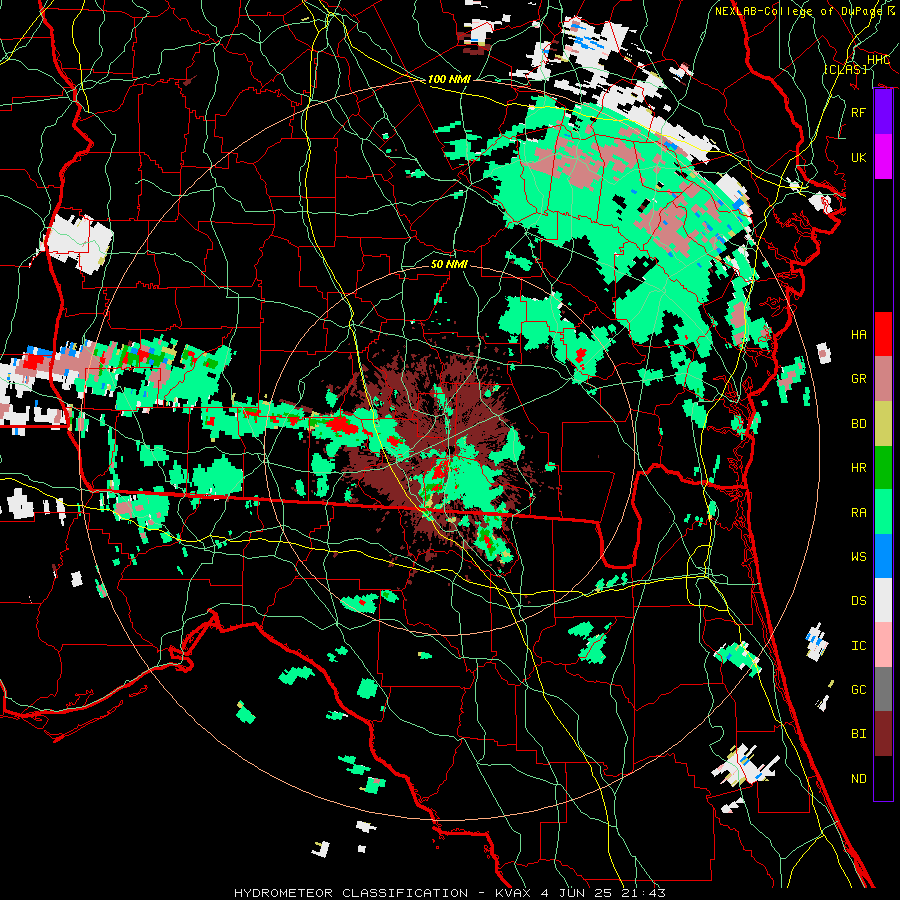Click the brown BI biological swatch
900x900 pixels.
(883, 734)
